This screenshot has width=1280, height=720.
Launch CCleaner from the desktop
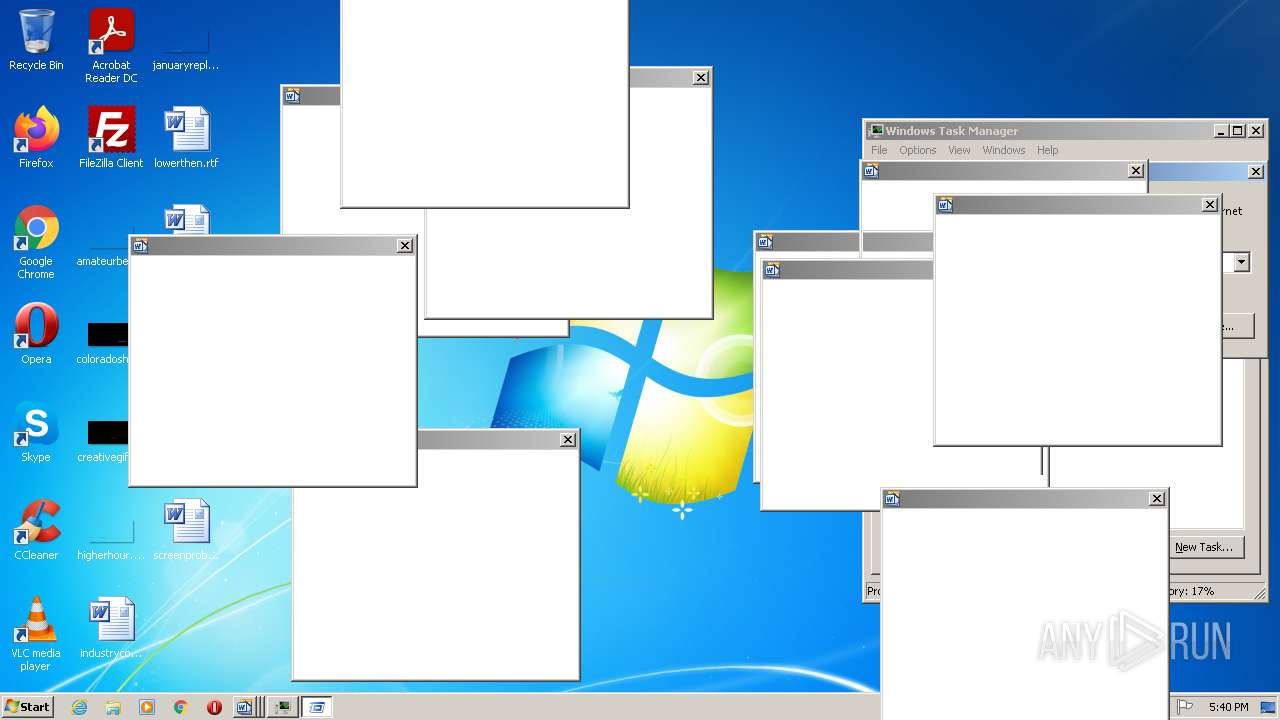[x=36, y=530]
